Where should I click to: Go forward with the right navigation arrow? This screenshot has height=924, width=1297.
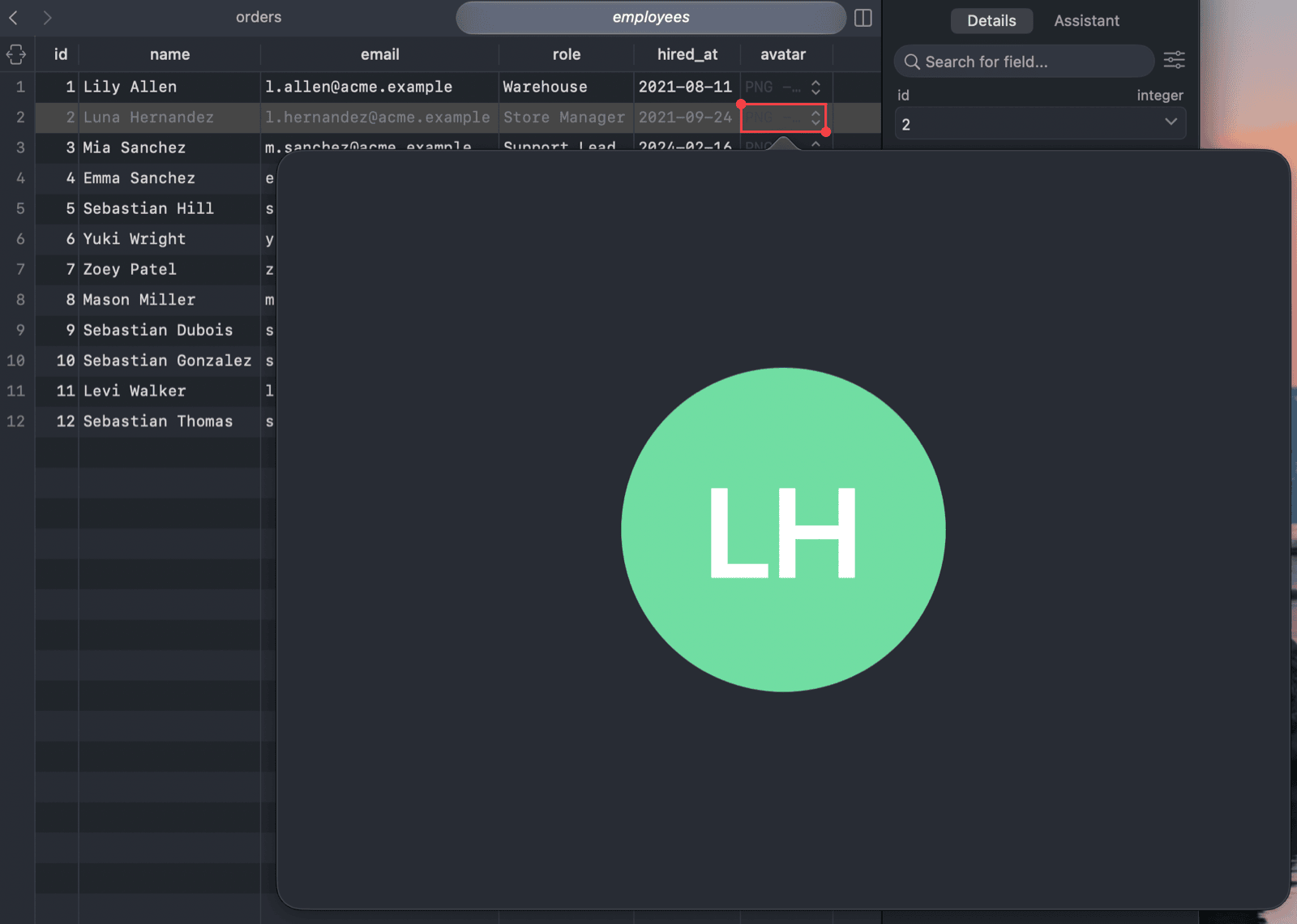(47, 18)
